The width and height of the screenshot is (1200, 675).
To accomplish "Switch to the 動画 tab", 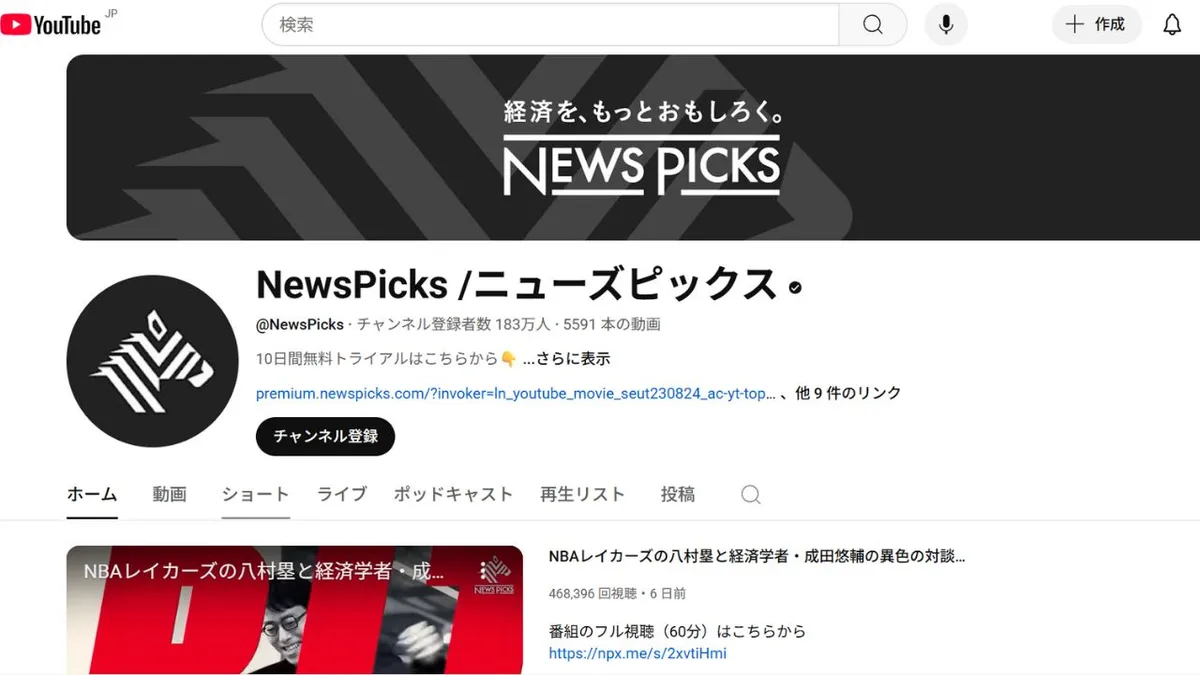I will (x=170, y=494).
